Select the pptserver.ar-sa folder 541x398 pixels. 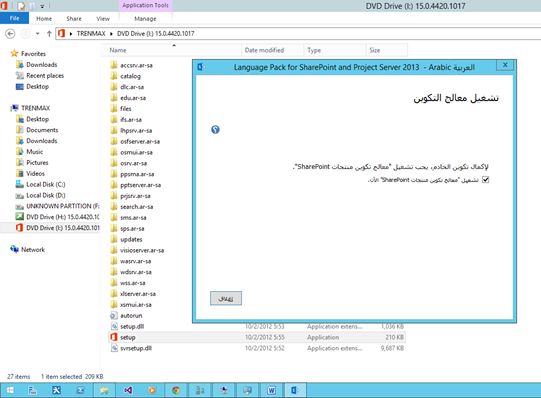point(140,185)
